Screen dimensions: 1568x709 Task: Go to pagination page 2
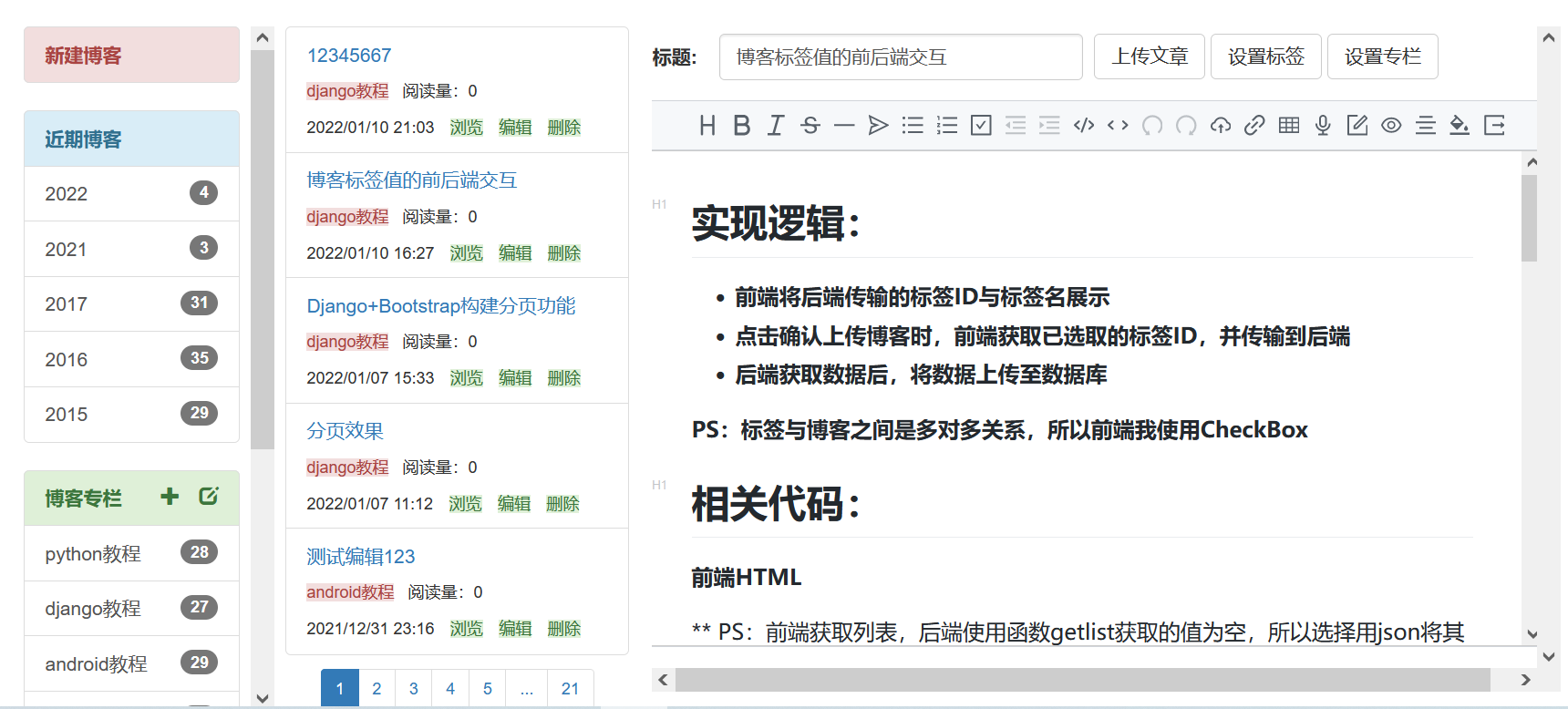[377, 688]
